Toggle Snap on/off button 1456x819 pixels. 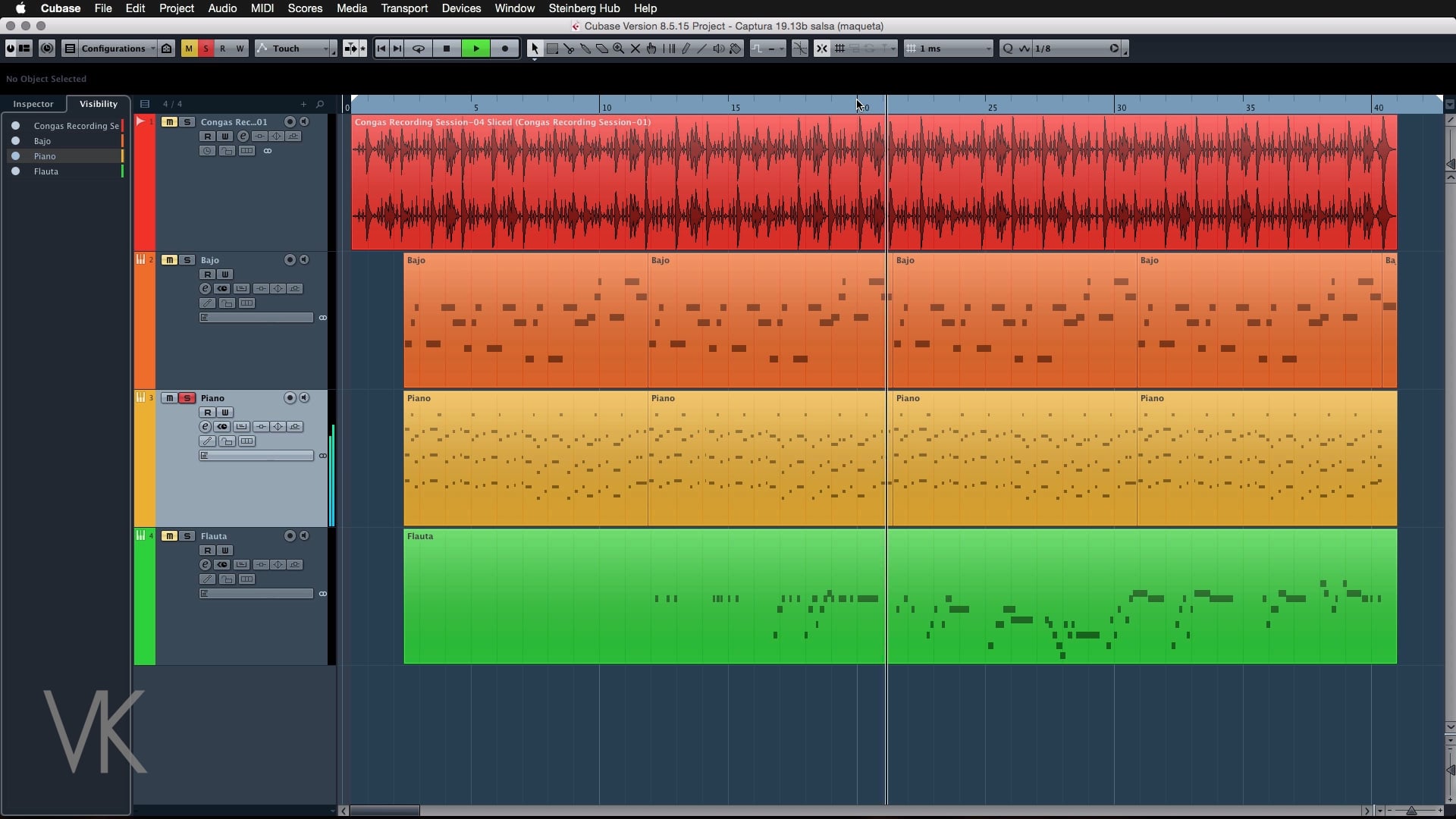click(821, 49)
